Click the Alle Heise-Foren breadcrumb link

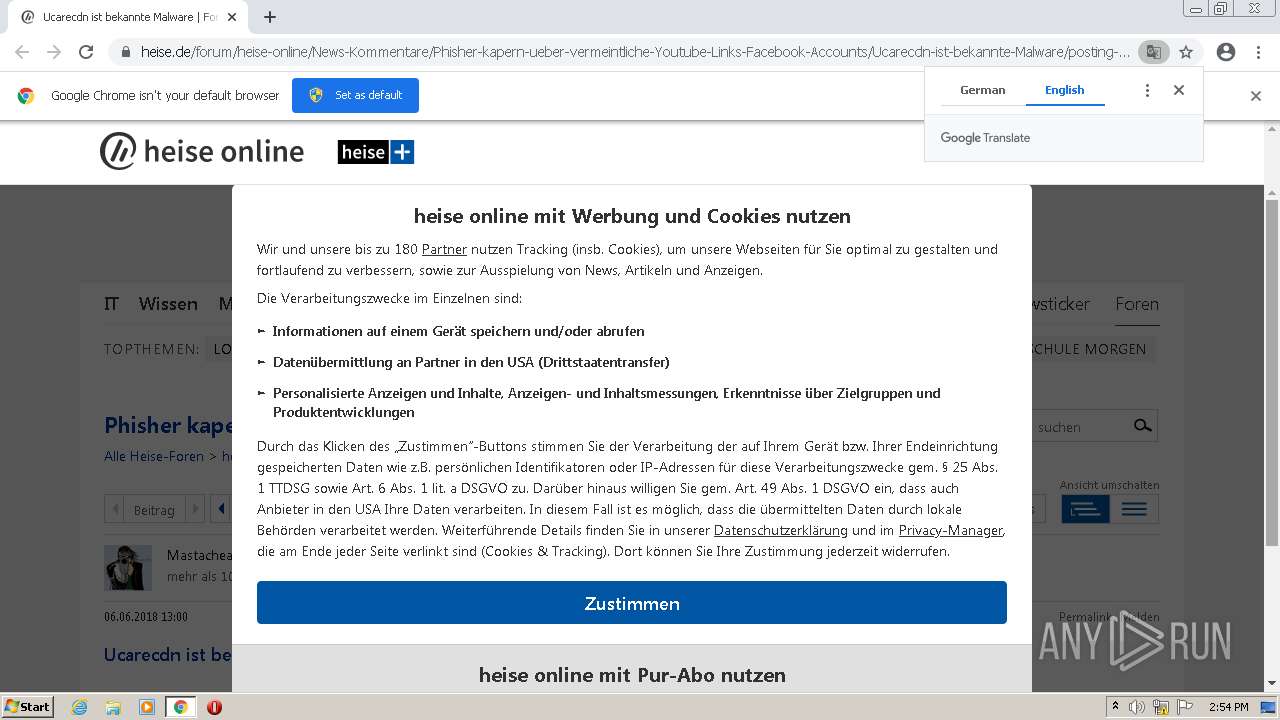point(154,456)
